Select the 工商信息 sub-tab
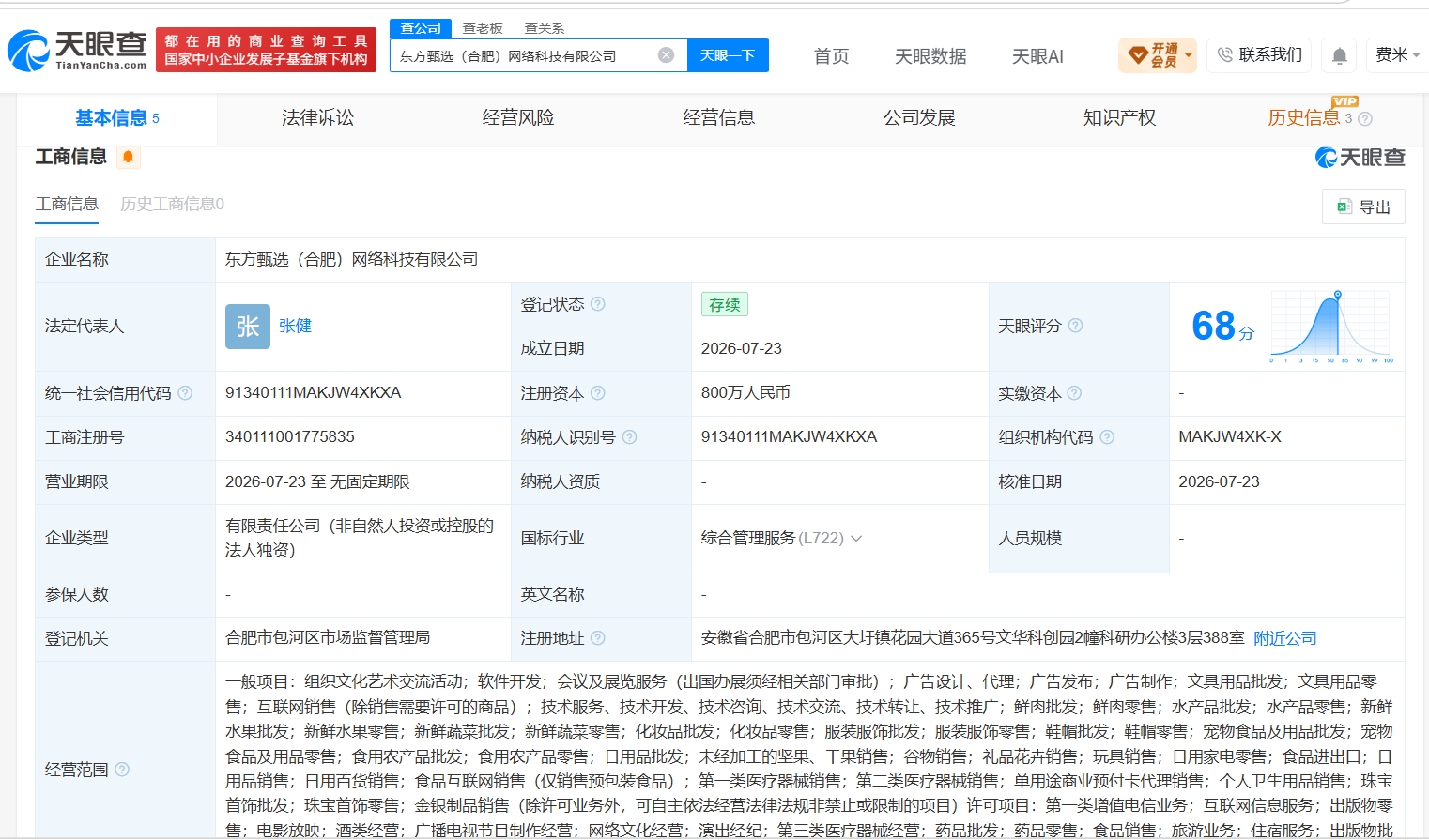Viewport: 1429px width, 840px height. (x=67, y=205)
